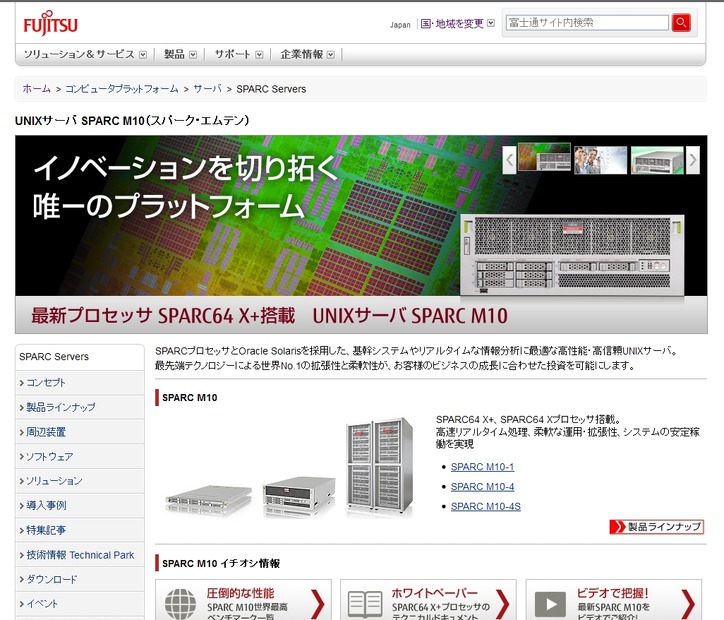724x620 pixels.
Task: Click the play icon on ビデオで把握 card
Action: 550,604
